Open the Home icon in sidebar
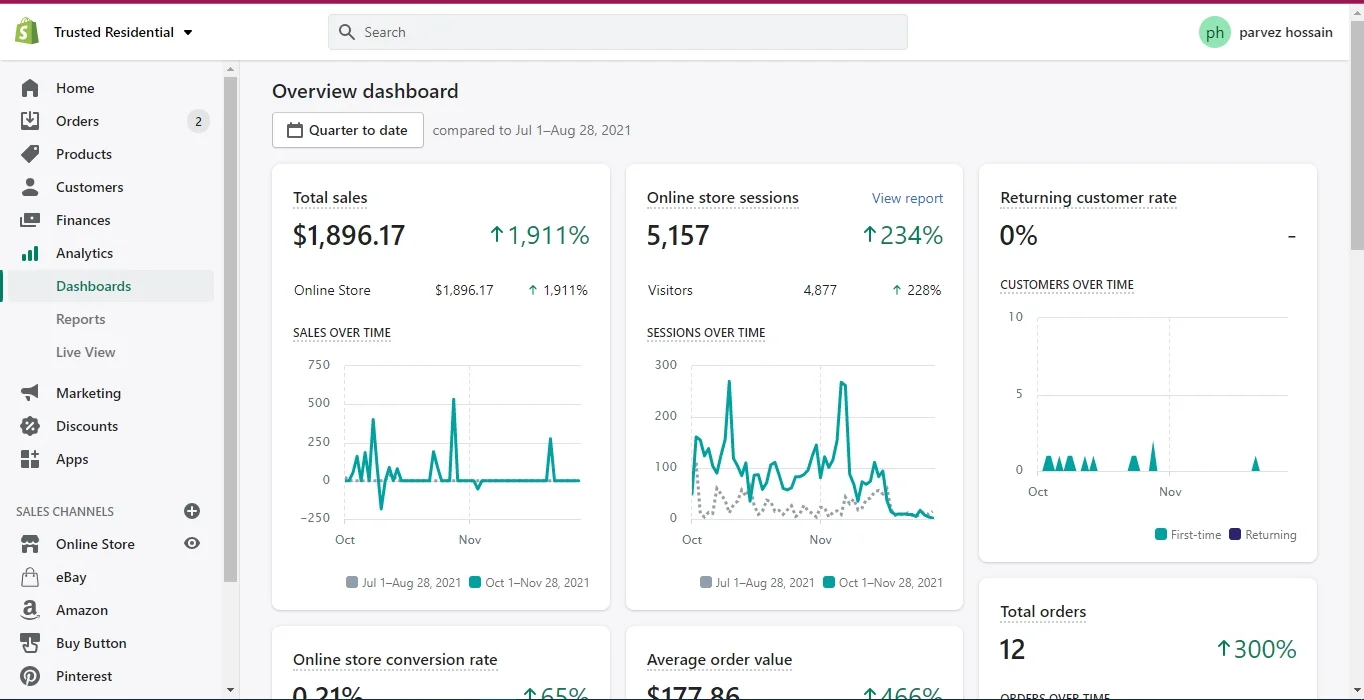The height and width of the screenshot is (700, 1364). (30, 88)
